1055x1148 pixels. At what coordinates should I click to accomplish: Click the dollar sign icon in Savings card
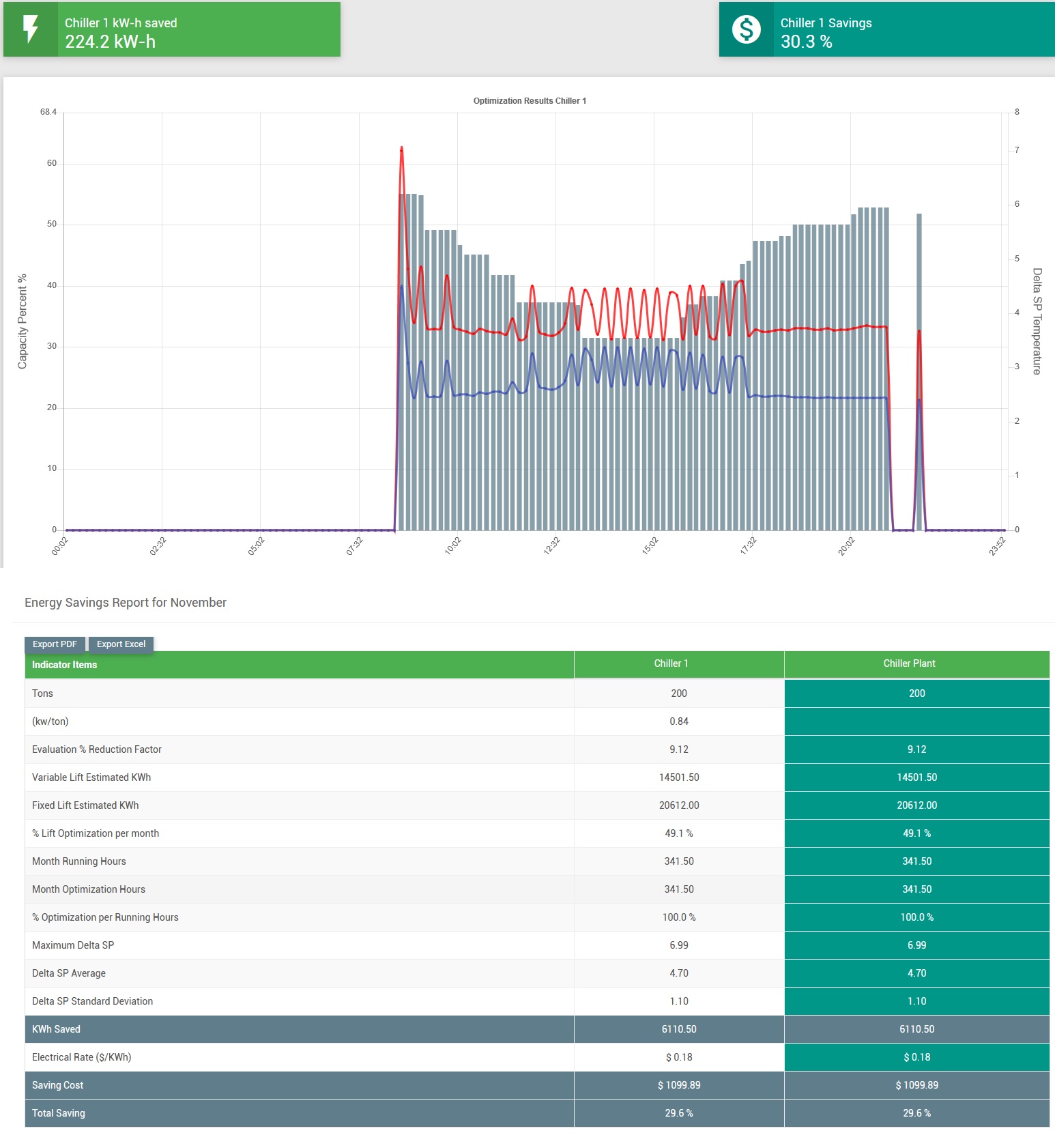pos(746,29)
